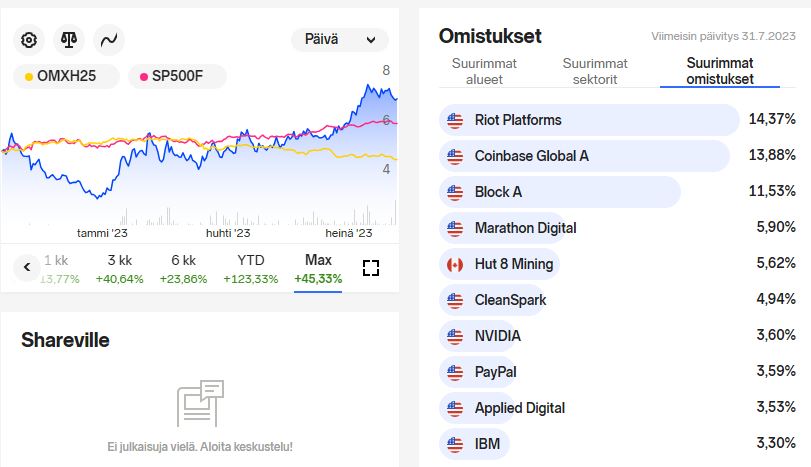Select the YTD time period
This screenshot has width=811, height=467.
tap(251, 269)
